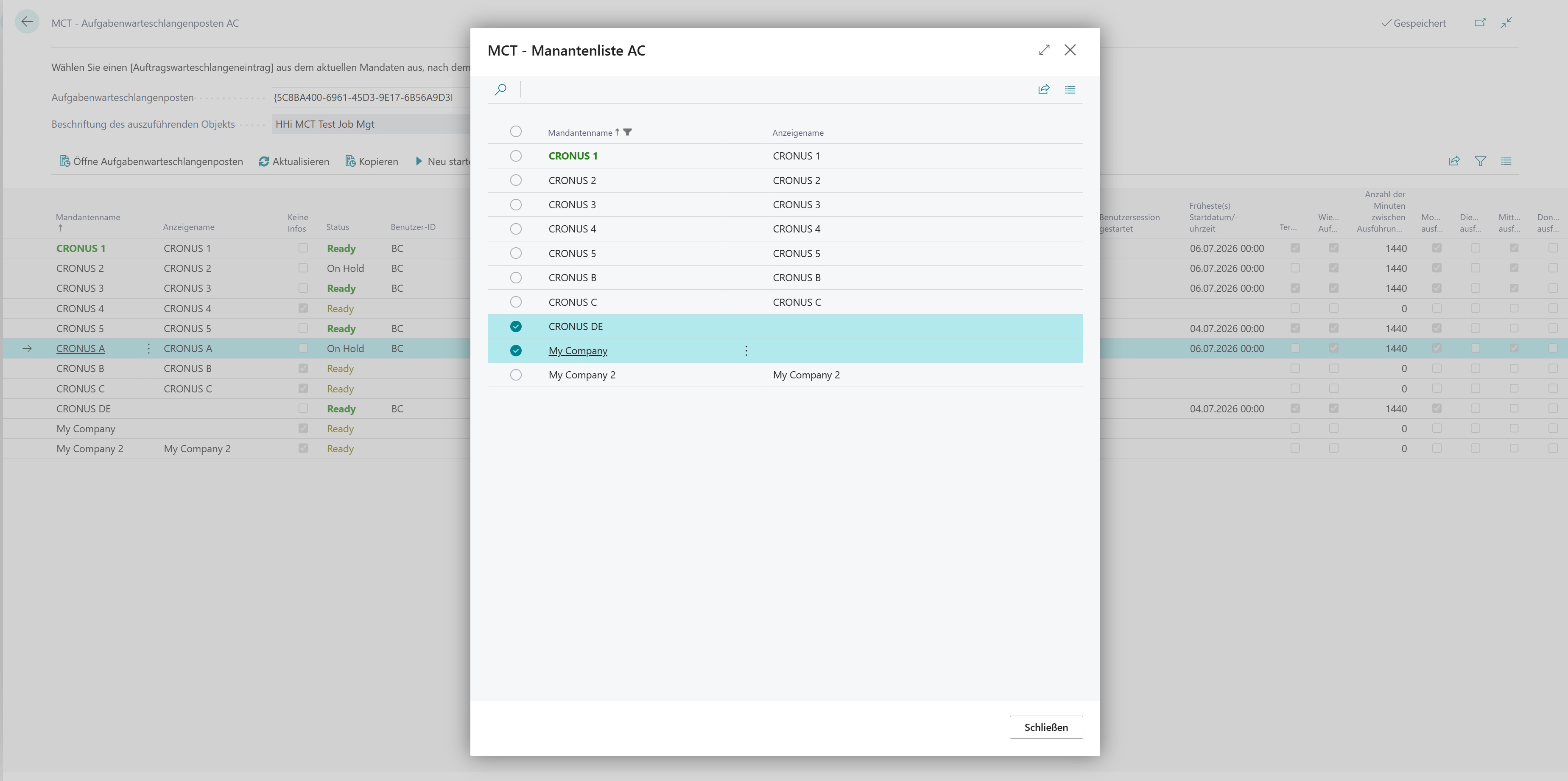1568x781 pixels.
Task: Click Öffne Aufgabenwarteschlangenposten action
Action: (151, 161)
